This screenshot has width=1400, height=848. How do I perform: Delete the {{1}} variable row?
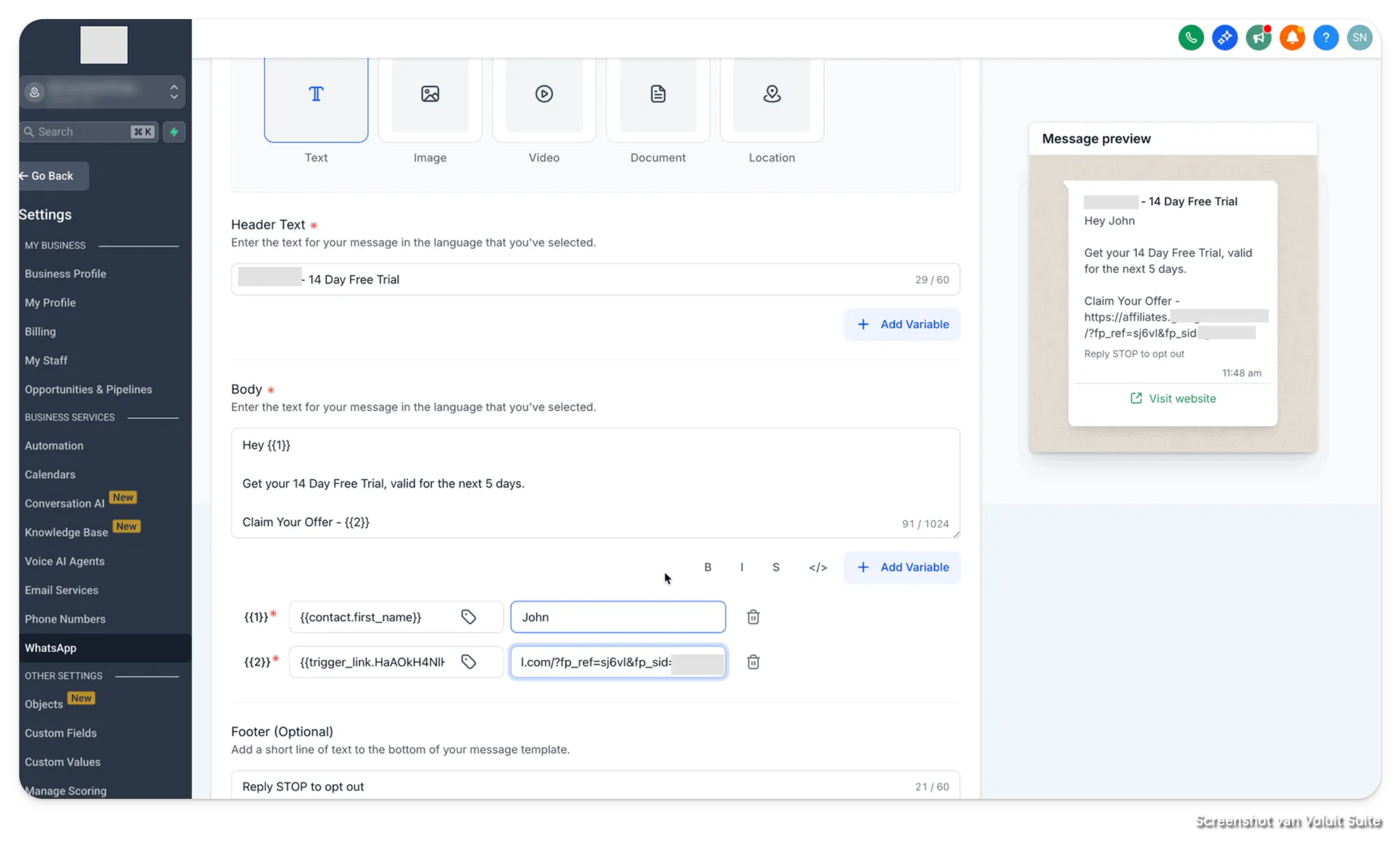pyautogui.click(x=753, y=617)
